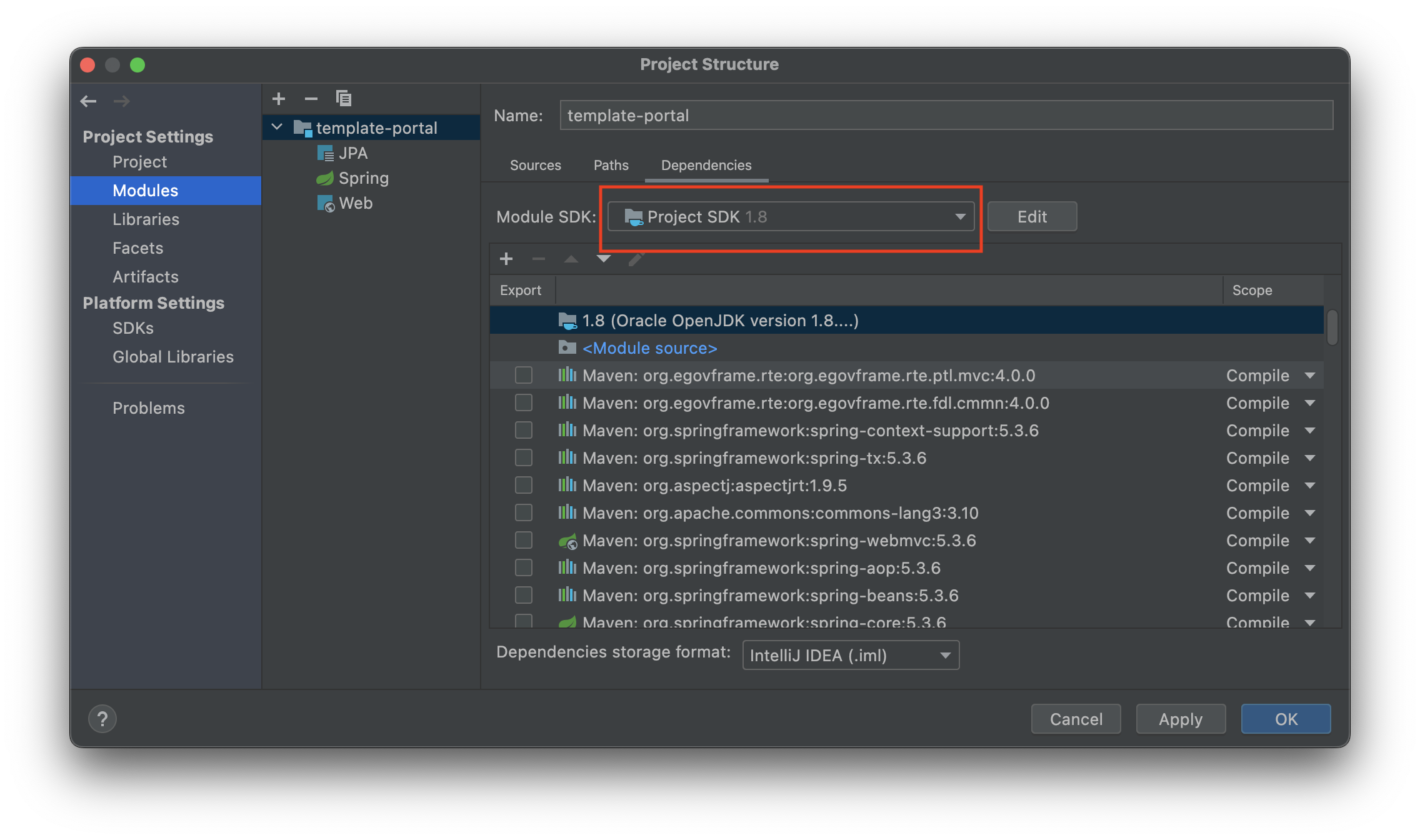Select the Spring facet icon in tree

325,179
